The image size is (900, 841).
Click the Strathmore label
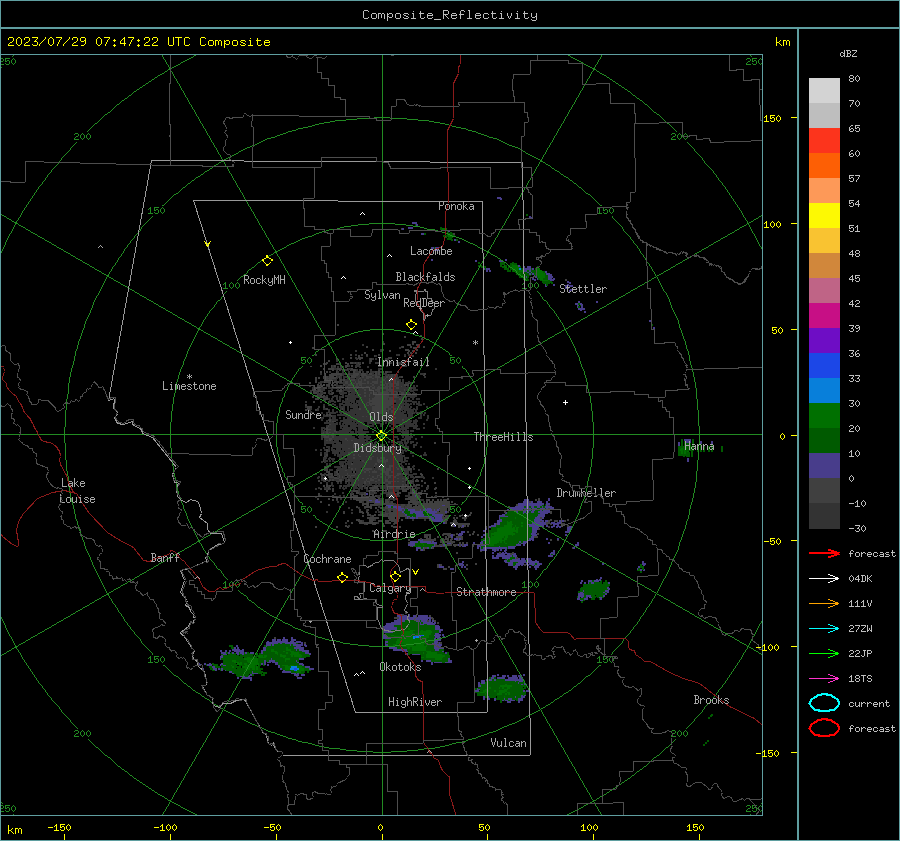tap(486, 592)
